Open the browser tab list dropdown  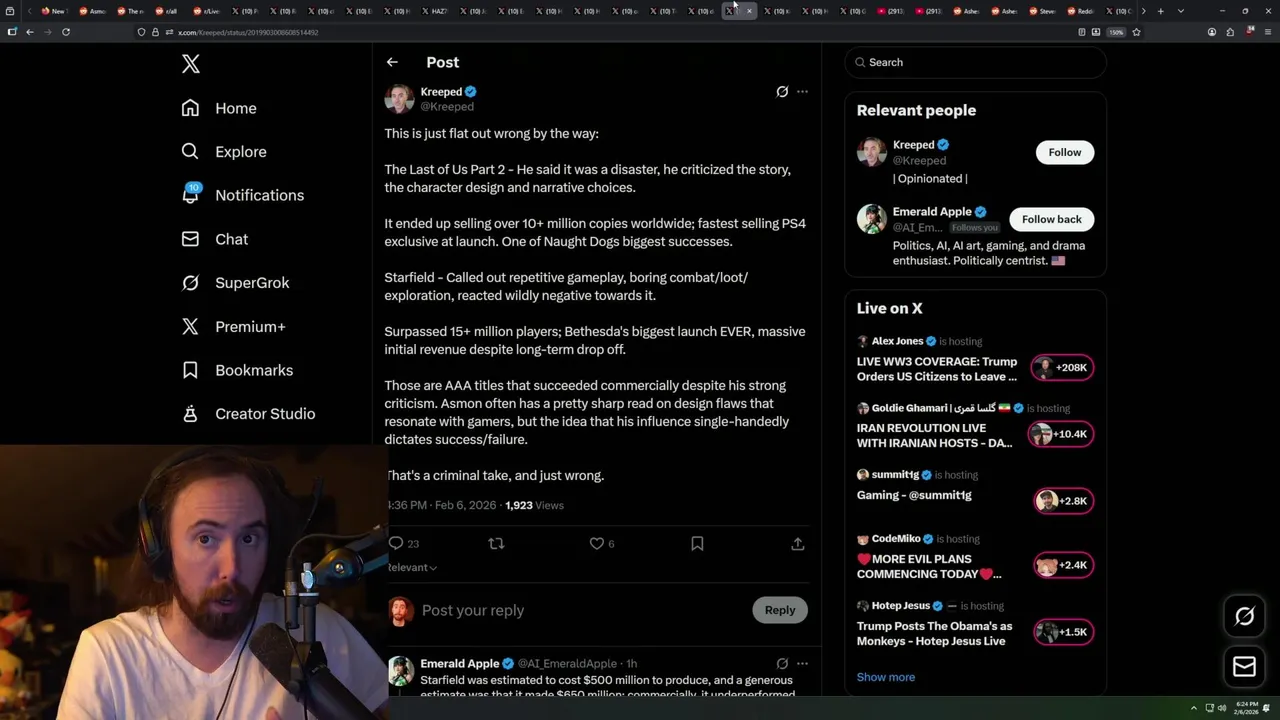[x=1181, y=11]
